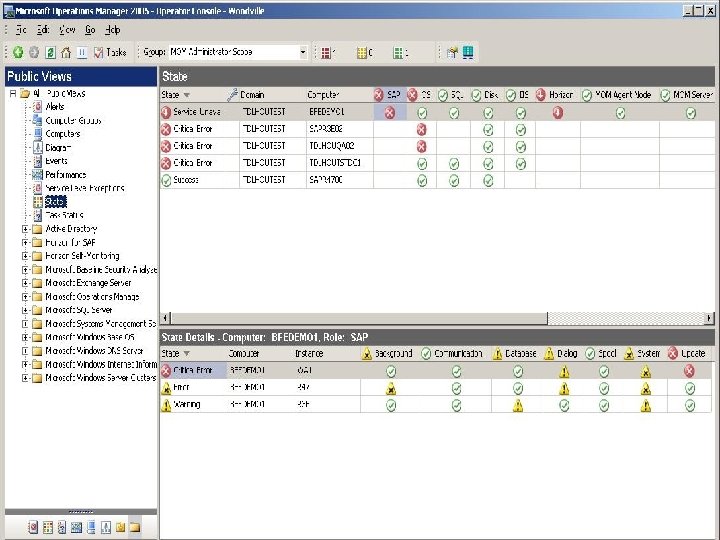Open the File menu
This screenshot has height=540, width=720.
[21, 30]
